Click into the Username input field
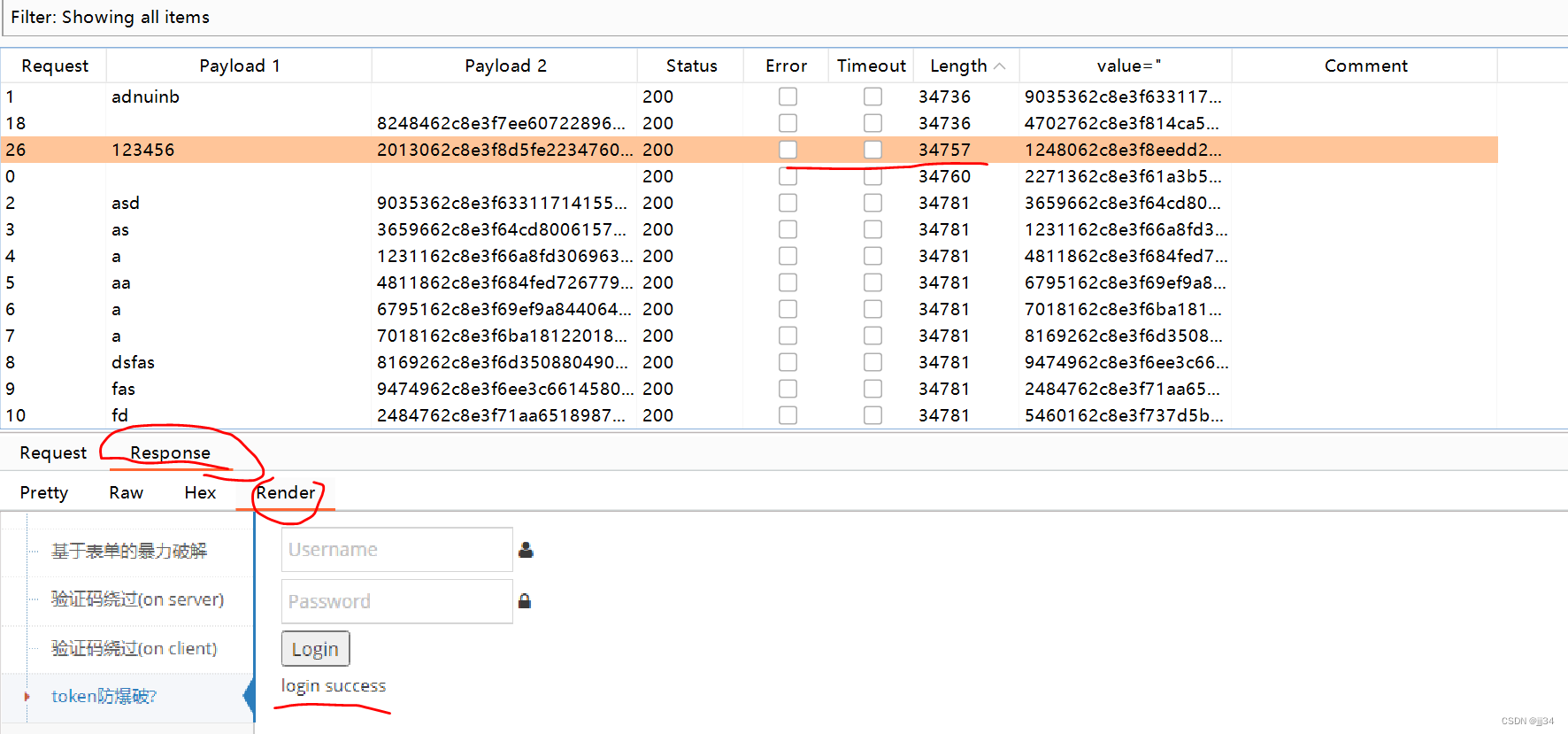The image size is (1568, 734). 396,550
